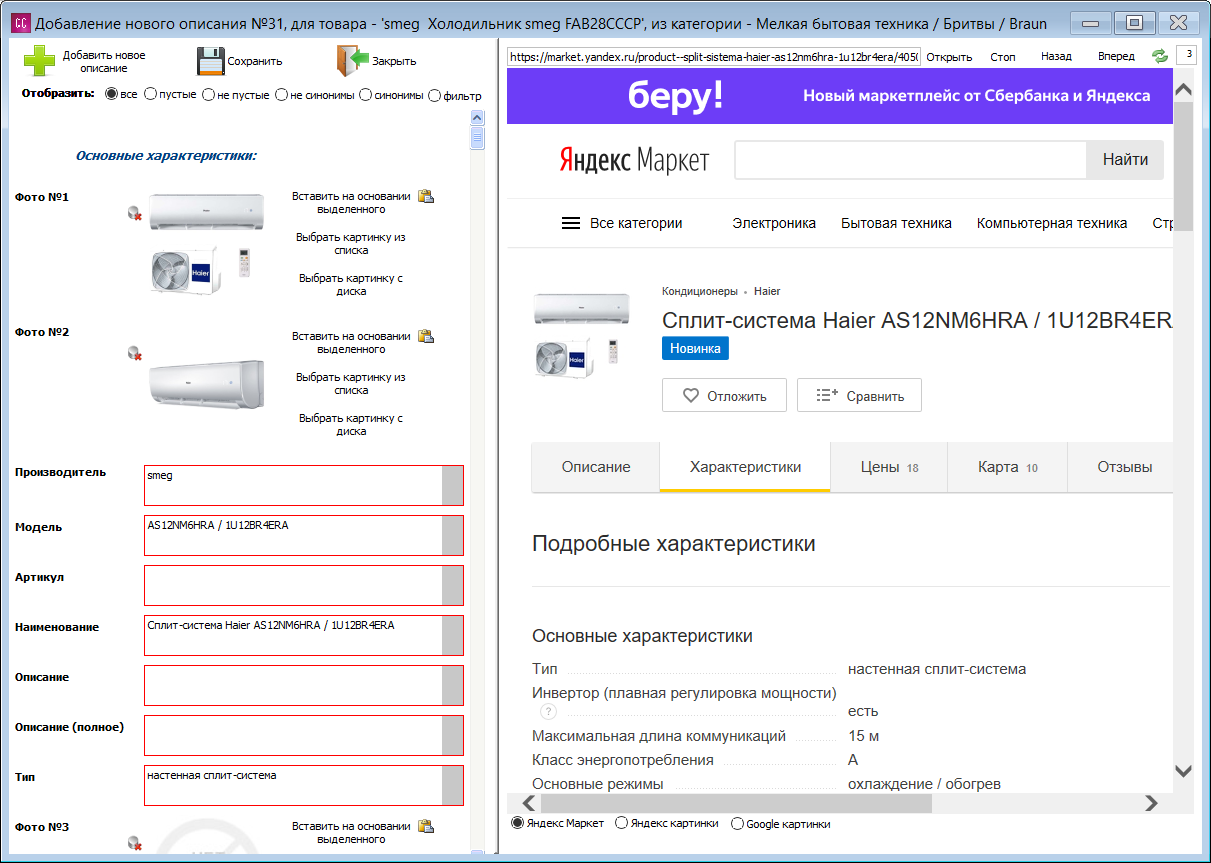Select 'пустые' display radio button
1211x863 pixels.
click(x=150, y=94)
